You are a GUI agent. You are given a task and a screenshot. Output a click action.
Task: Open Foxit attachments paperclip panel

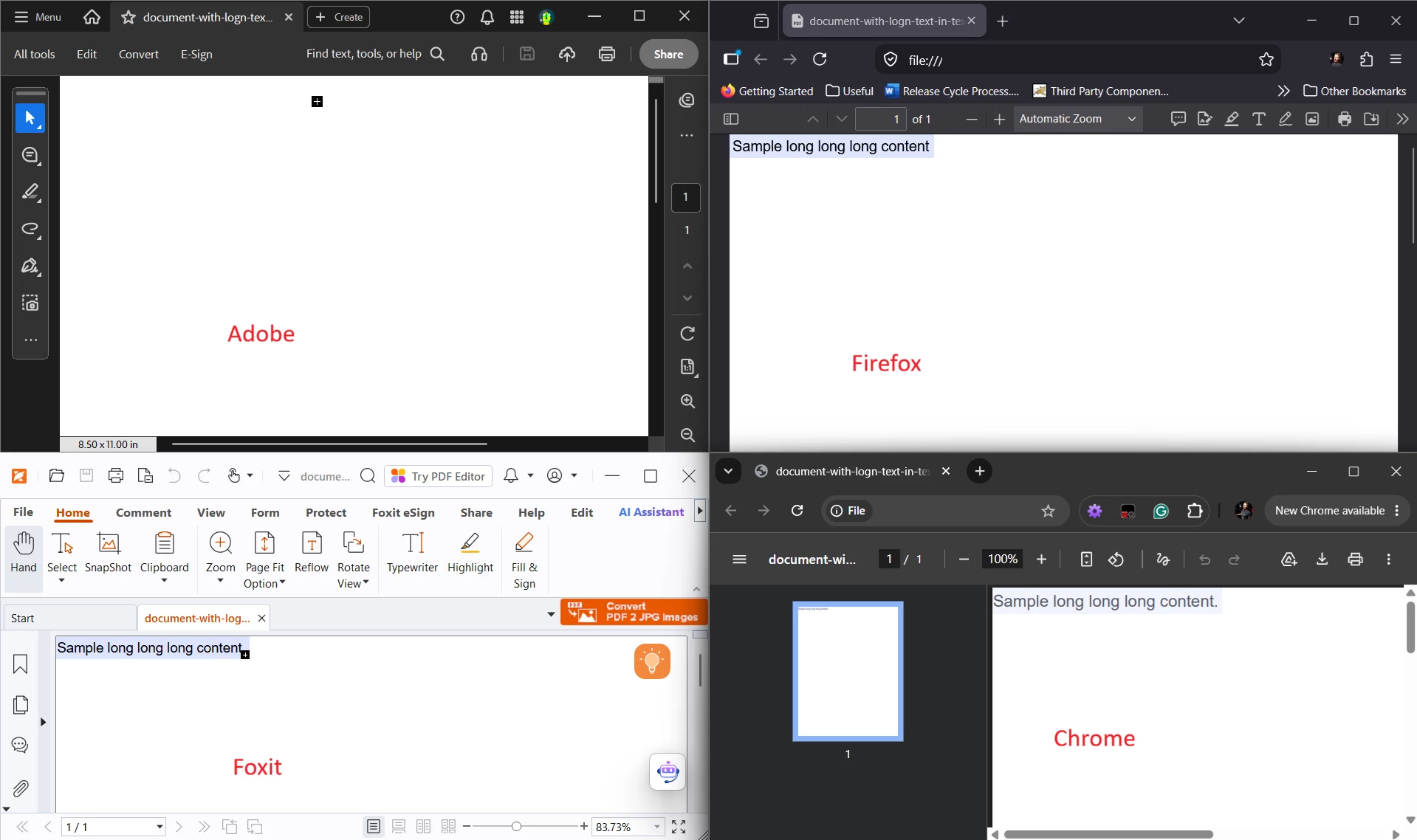coord(20,788)
